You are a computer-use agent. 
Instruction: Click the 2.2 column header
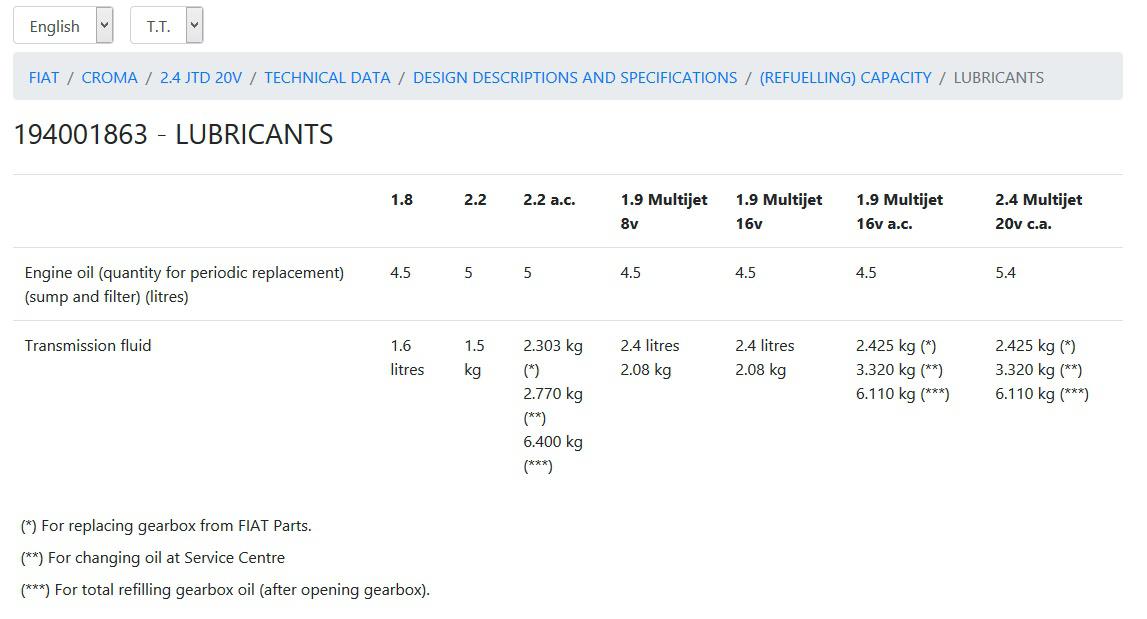tap(475, 200)
